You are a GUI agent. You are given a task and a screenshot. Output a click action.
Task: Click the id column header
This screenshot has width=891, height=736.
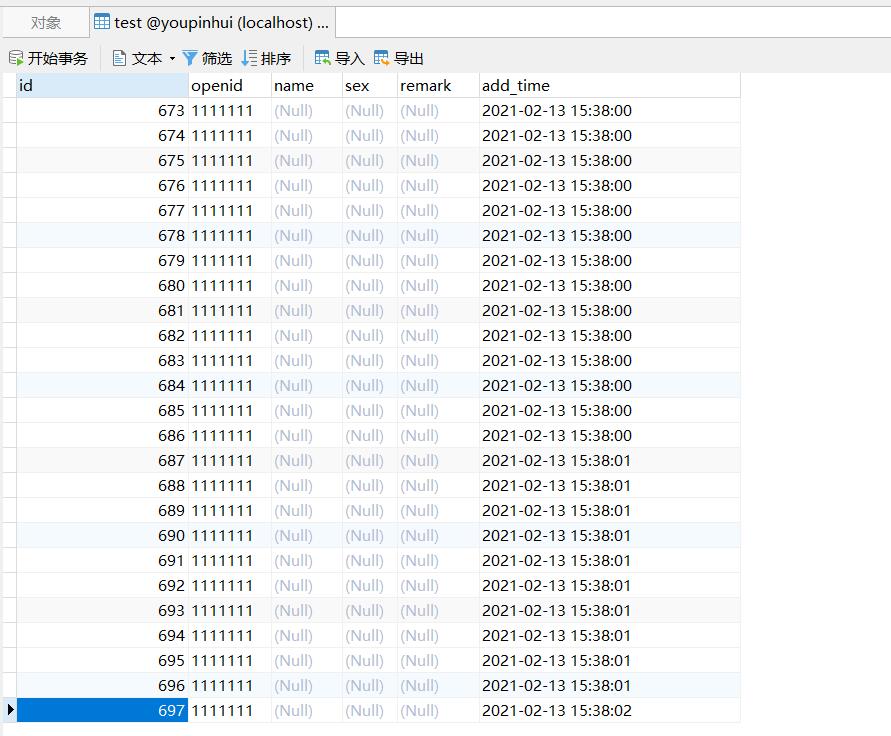pyautogui.click(x=102, y=85)
